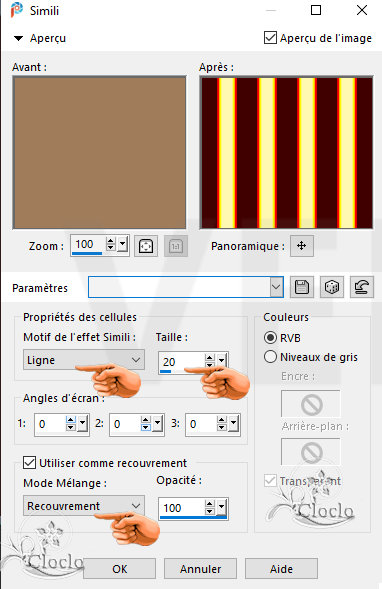Click the PaintShop Pro icon in title bar
This screenshot has width=382, height=589.
coord(17,10)
